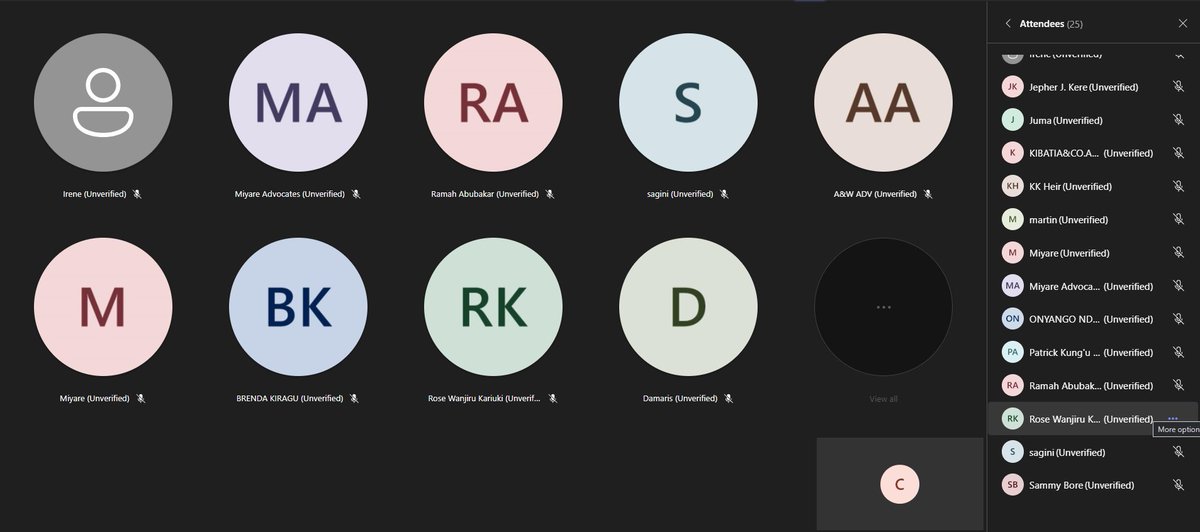Click the D participant tile for Damaris

pyautogui.click(x=688, y=307)
